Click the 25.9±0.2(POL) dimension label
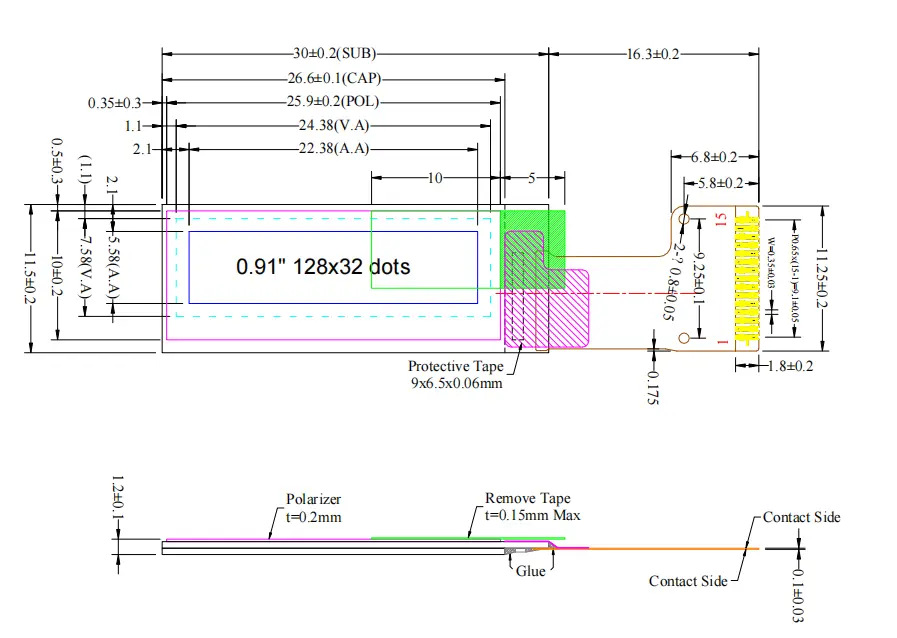 (x=333, y=102)
